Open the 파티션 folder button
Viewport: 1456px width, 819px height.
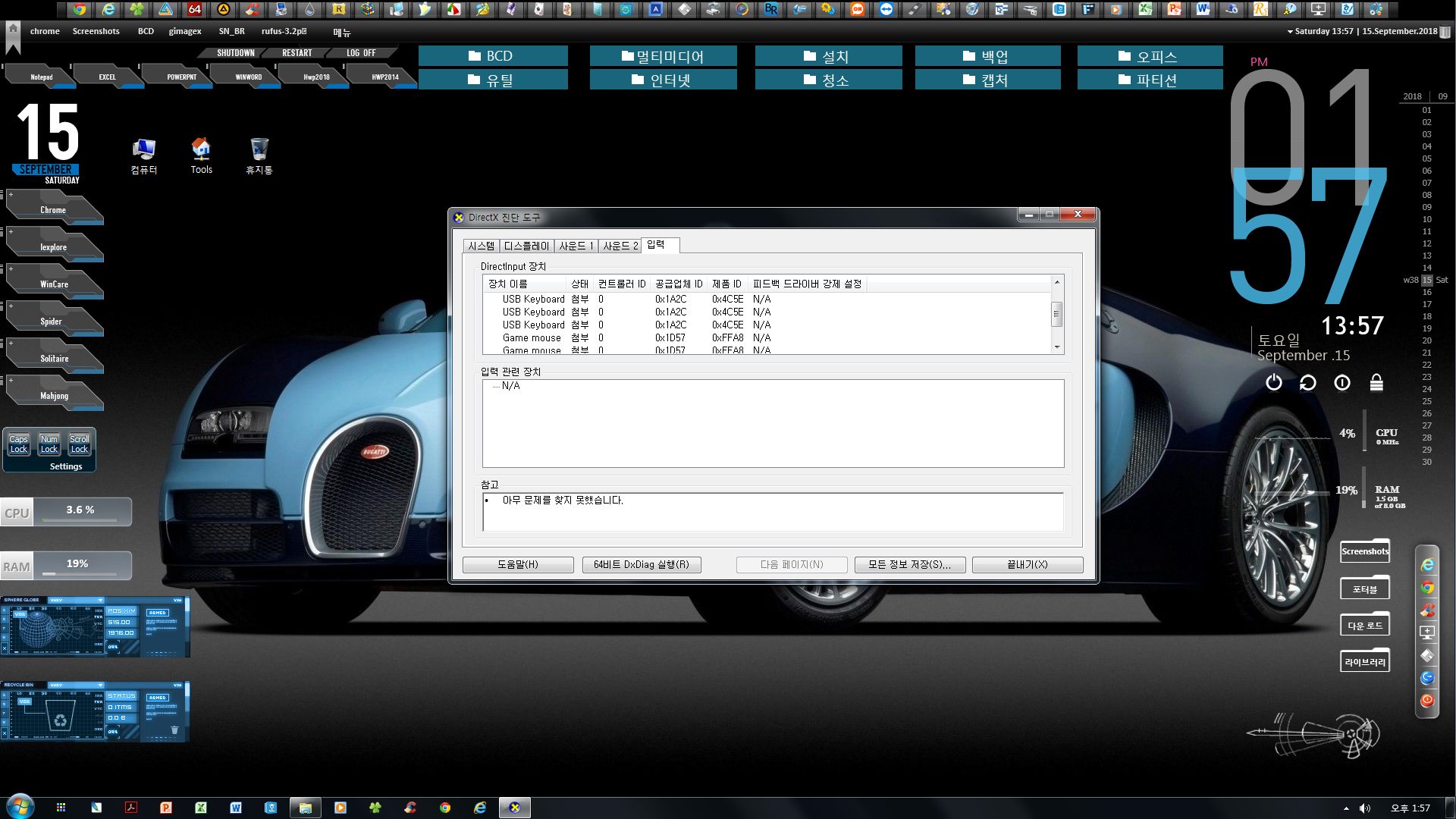coord(1150,80)
